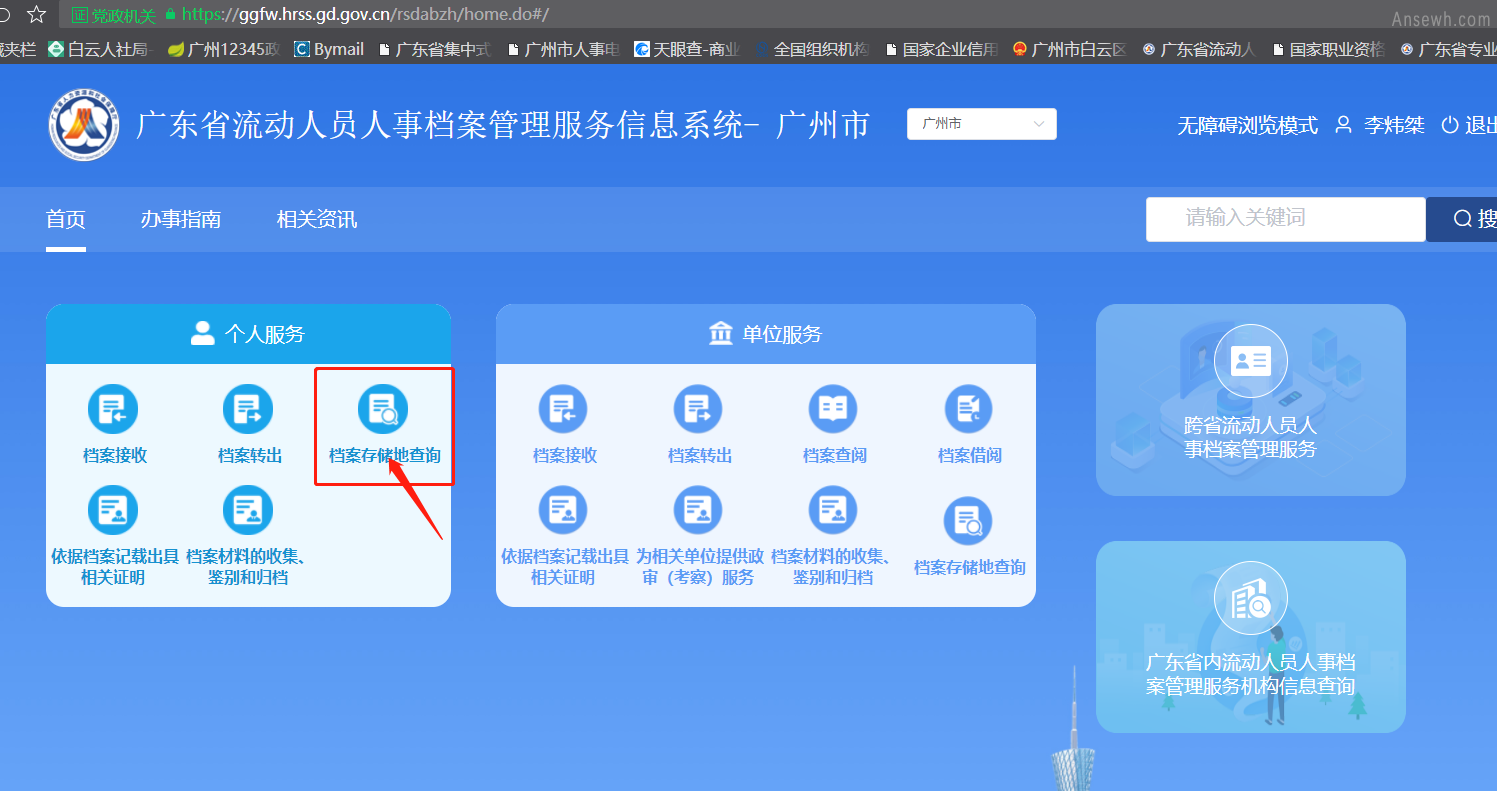
Task: Open 档案存储地查询 under 个人服务
Action: point(384,425)
